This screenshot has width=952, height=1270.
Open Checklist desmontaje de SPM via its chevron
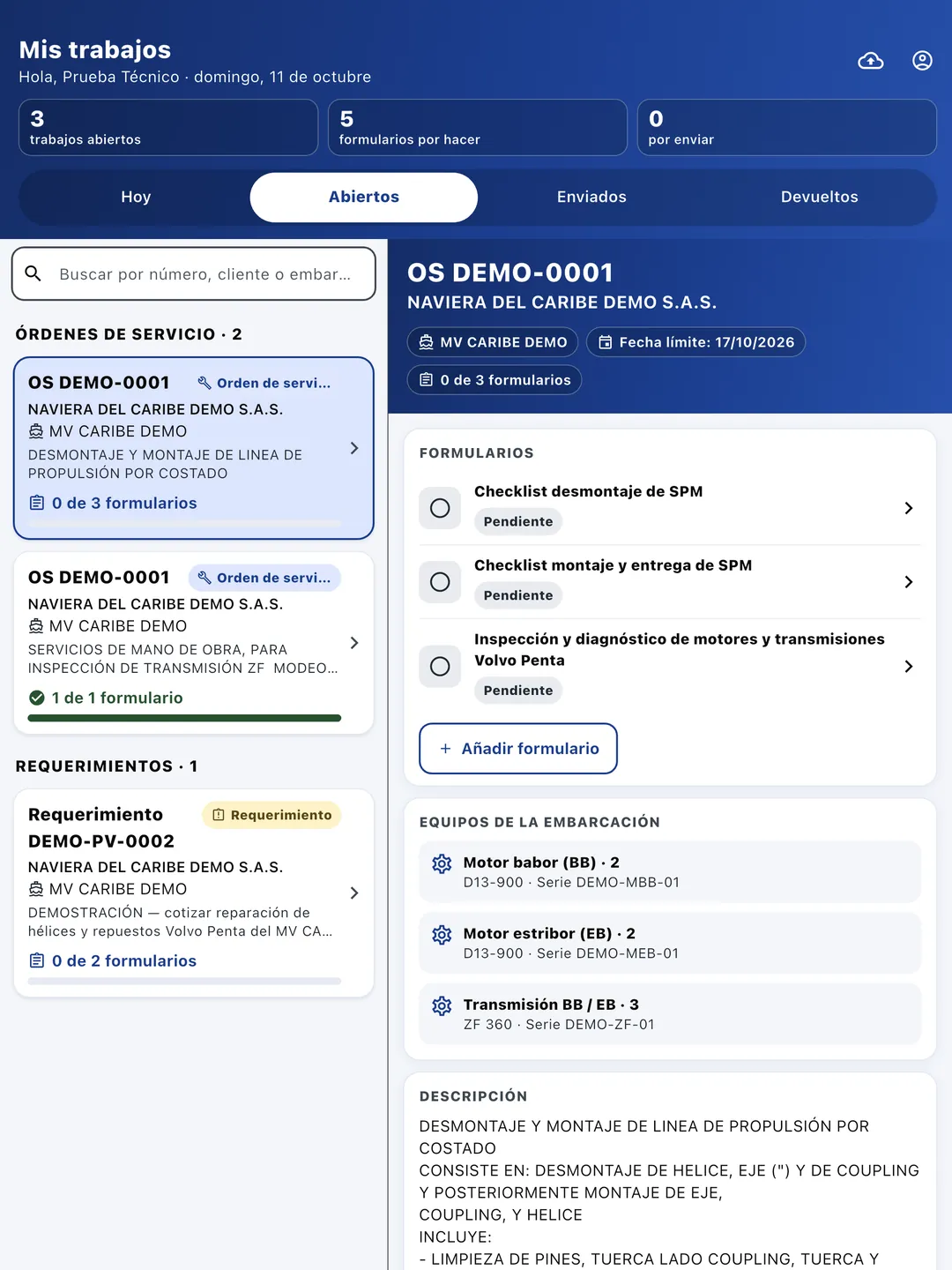(909, 508)
